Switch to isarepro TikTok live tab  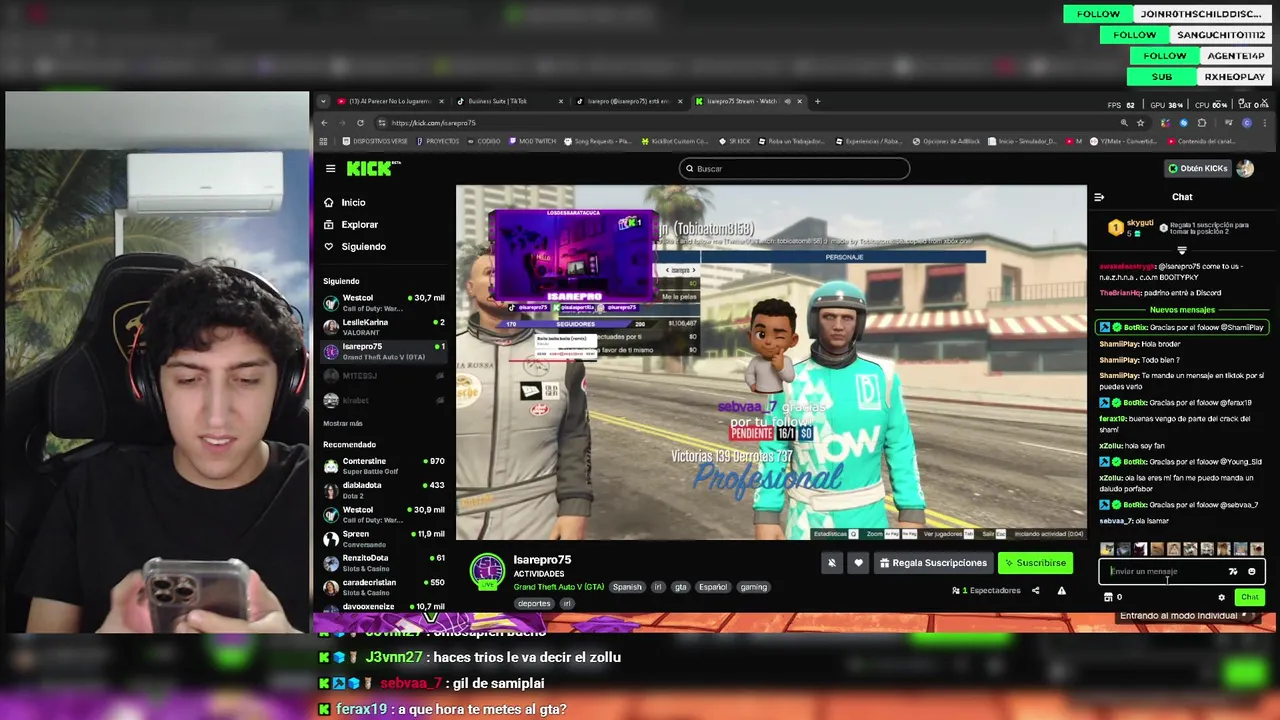click(628, 101)
